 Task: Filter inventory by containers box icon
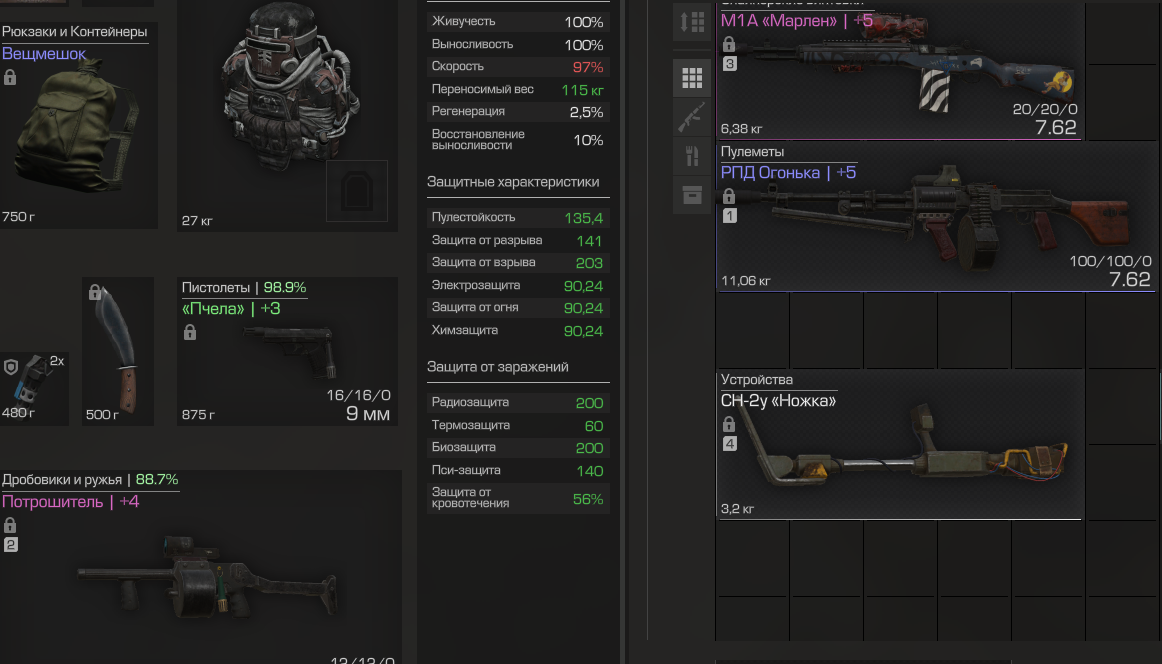click(x=691, y=195)
